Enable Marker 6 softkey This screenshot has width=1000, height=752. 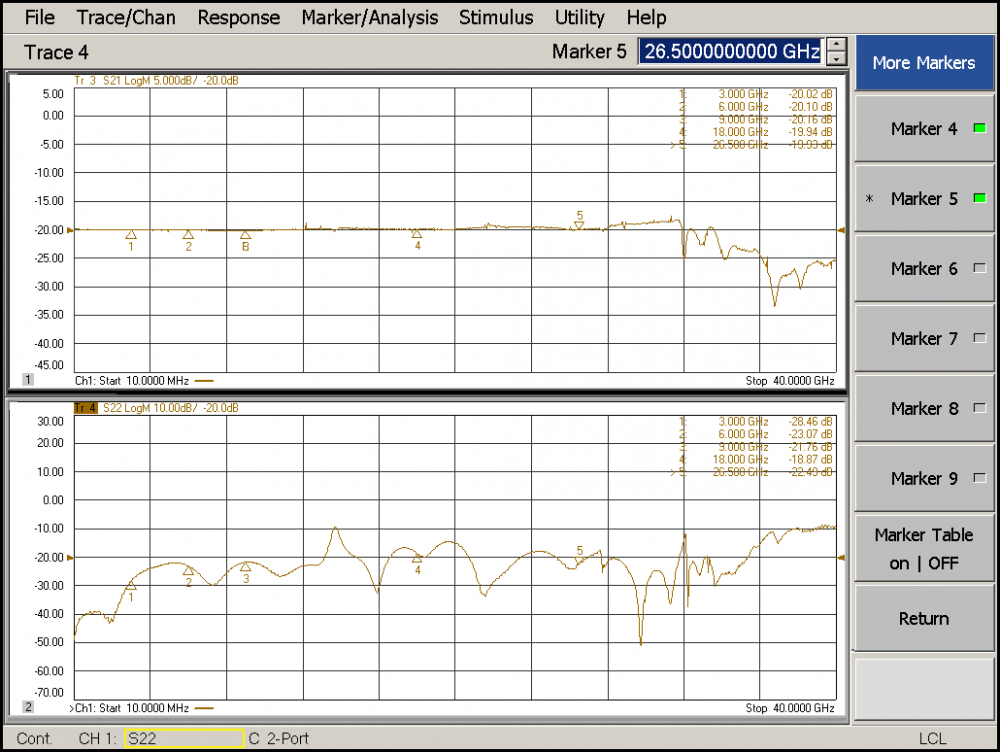(923, 269)
